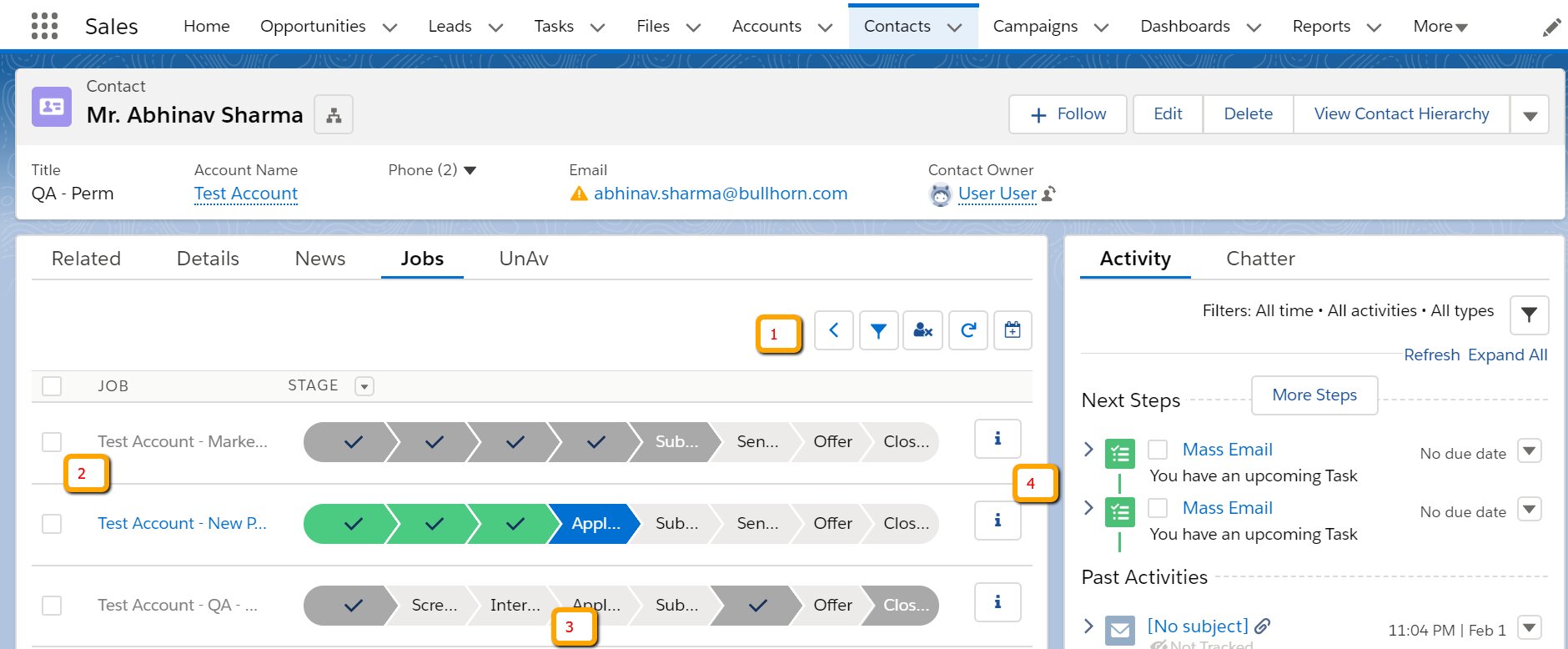
Task: Click the filter funnel icon in Jobs toolbar
Action: (x=878, y=330)
